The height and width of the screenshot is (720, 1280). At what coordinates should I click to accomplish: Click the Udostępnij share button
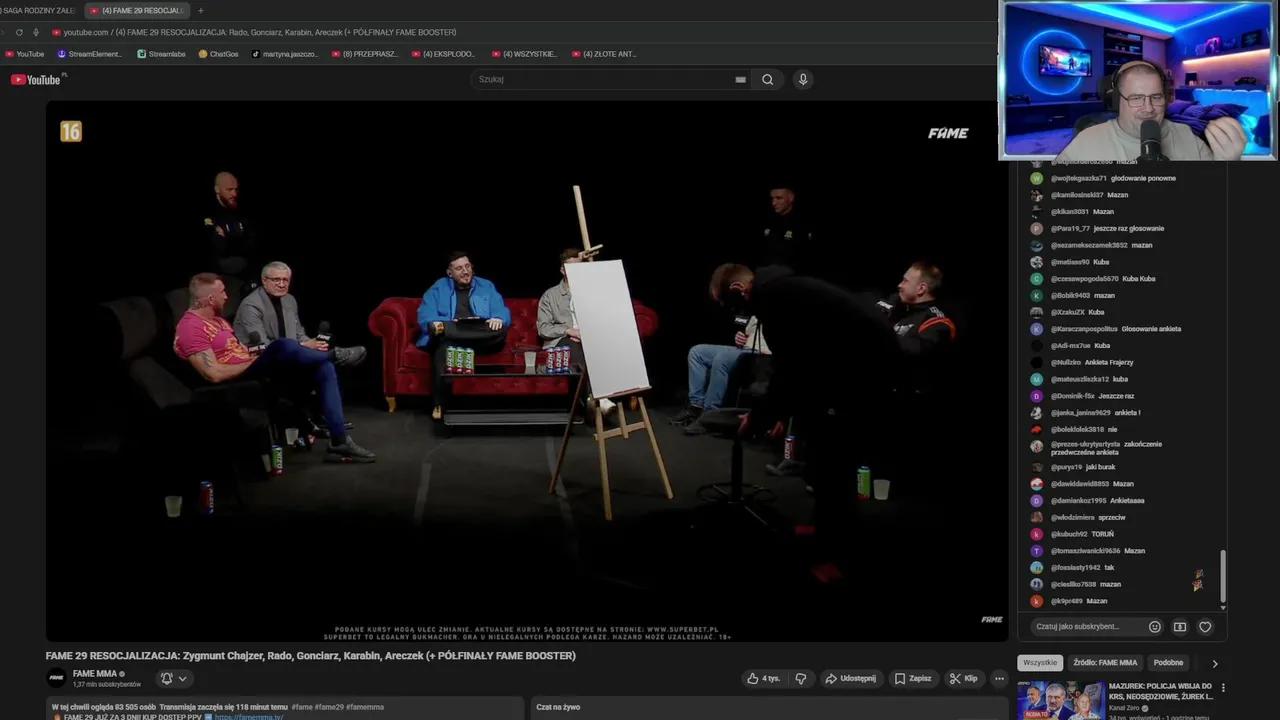tap(849, 678)
